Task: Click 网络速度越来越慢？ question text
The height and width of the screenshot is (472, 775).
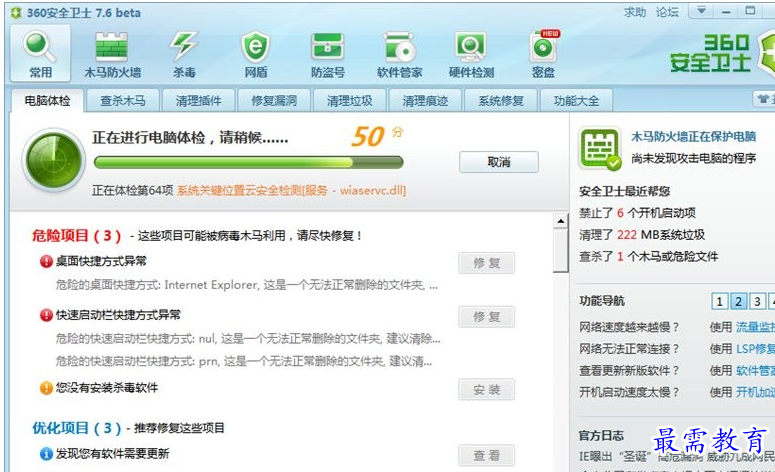Action: pyautogui.click(x=629, y=327)
